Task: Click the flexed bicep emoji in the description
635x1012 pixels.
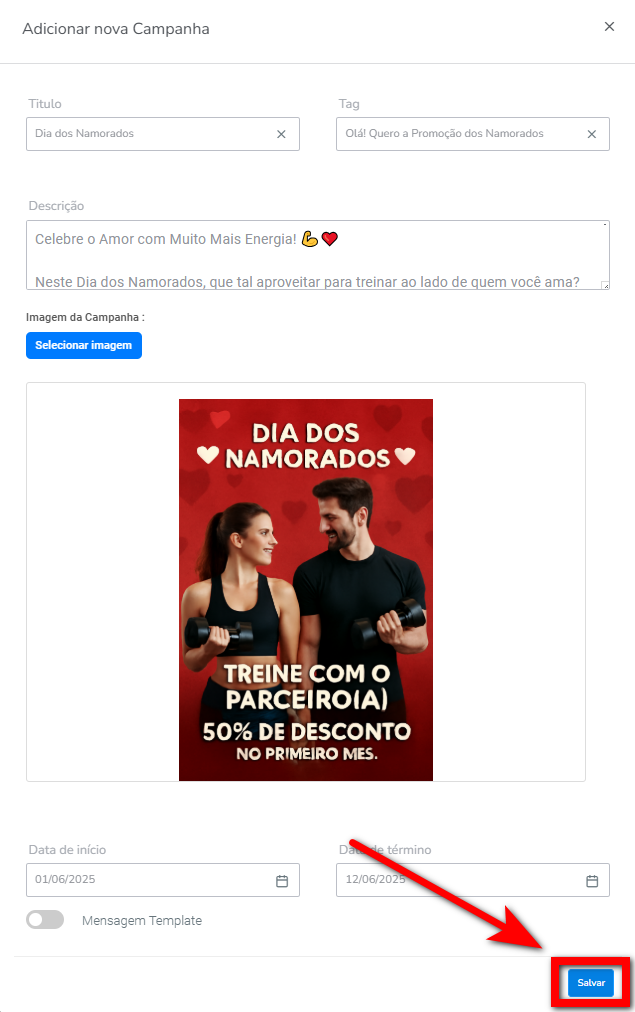Action: (310, 239)
